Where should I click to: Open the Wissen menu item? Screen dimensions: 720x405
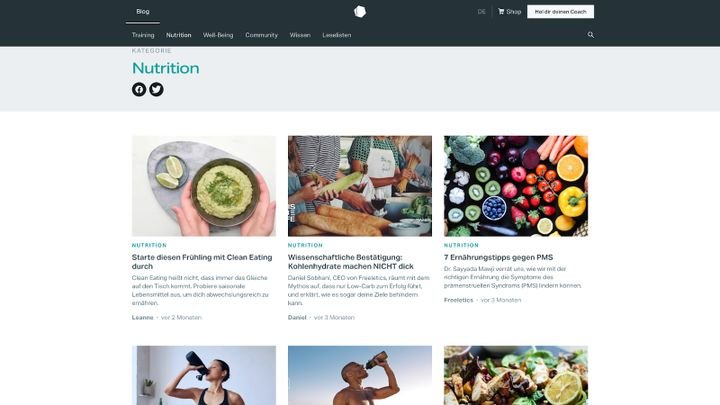[300, 35]
